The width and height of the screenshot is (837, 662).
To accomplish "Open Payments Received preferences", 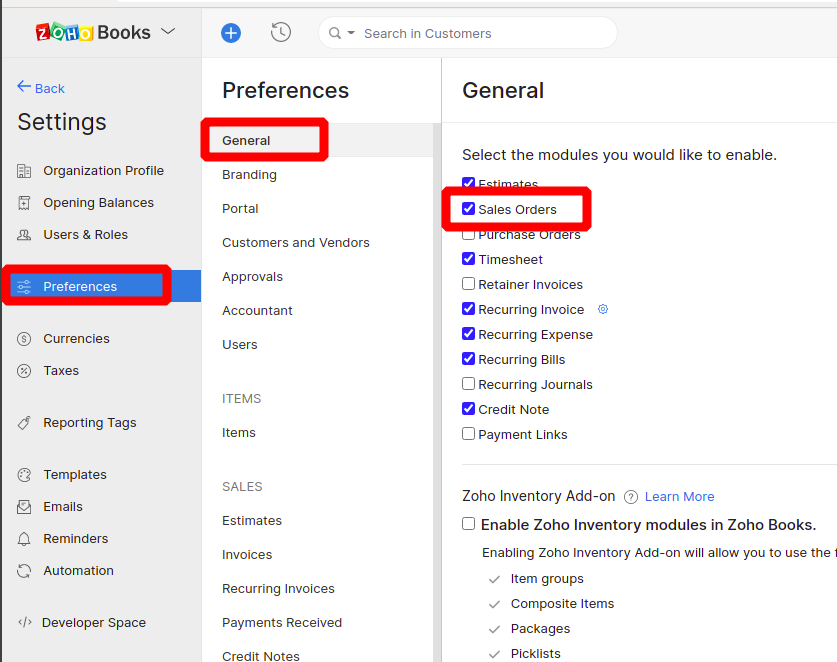I will click(x=282, y=623).
